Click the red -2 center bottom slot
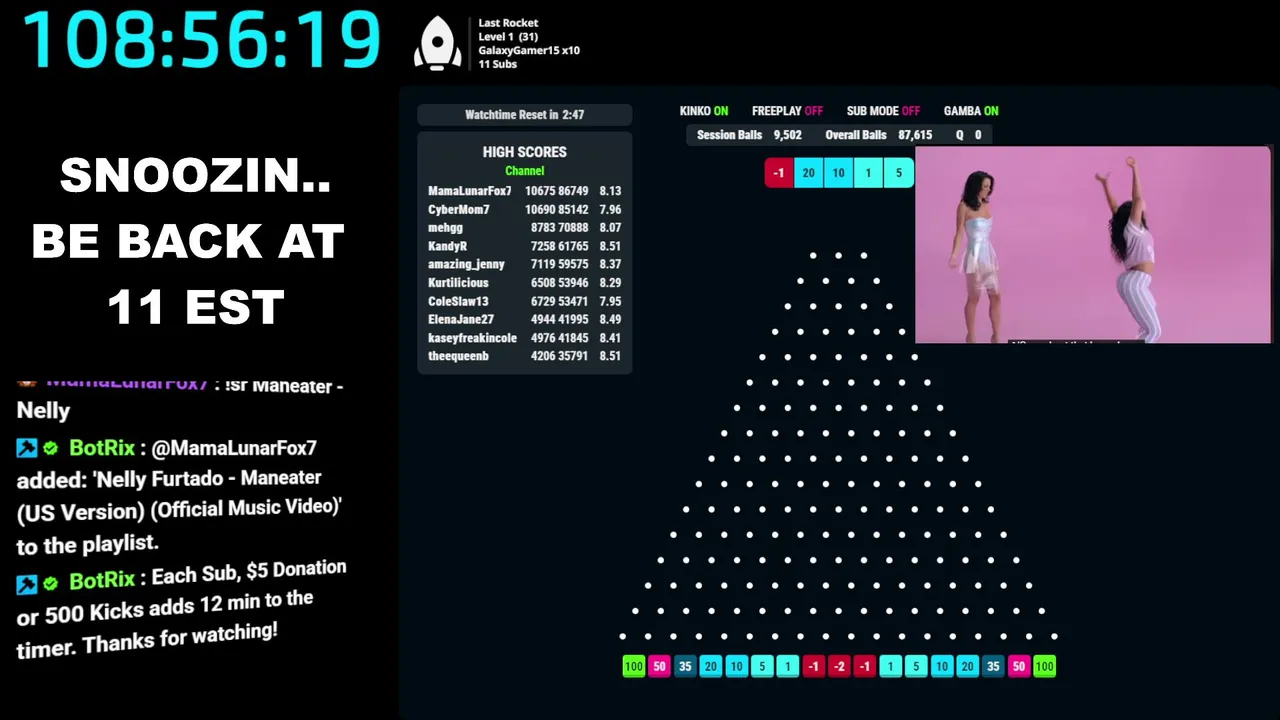 pyautogui.click(x=839, y=666)
